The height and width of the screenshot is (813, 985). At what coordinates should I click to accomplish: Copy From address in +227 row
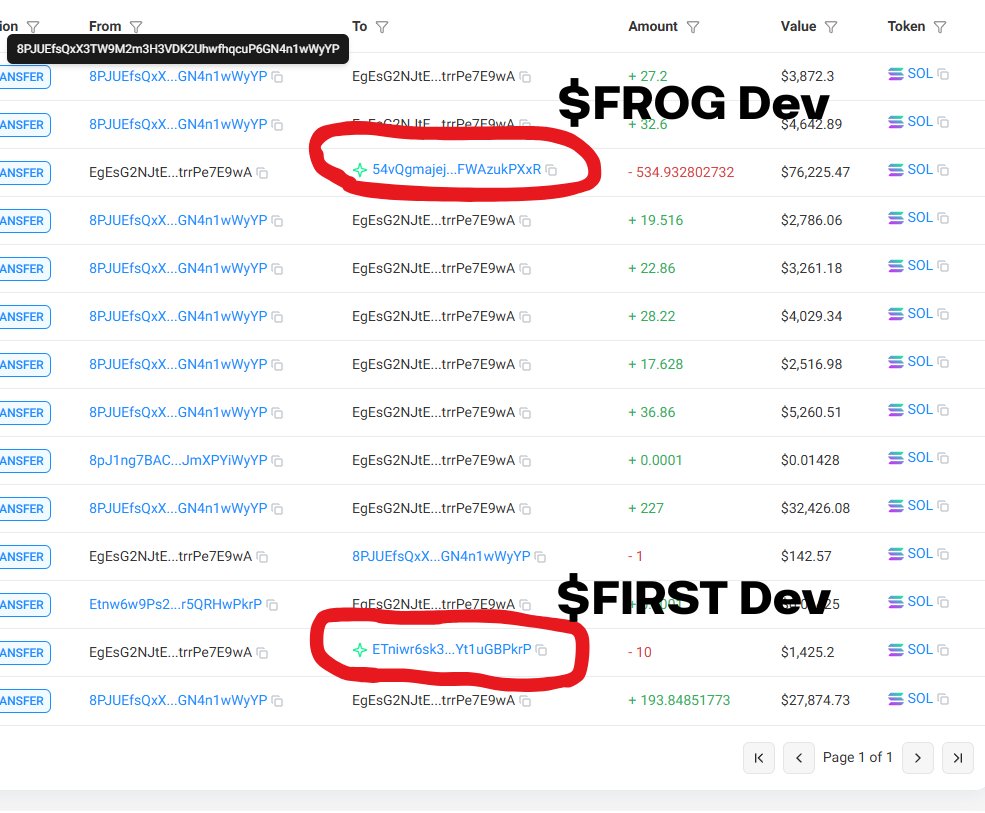click(277, 509)
